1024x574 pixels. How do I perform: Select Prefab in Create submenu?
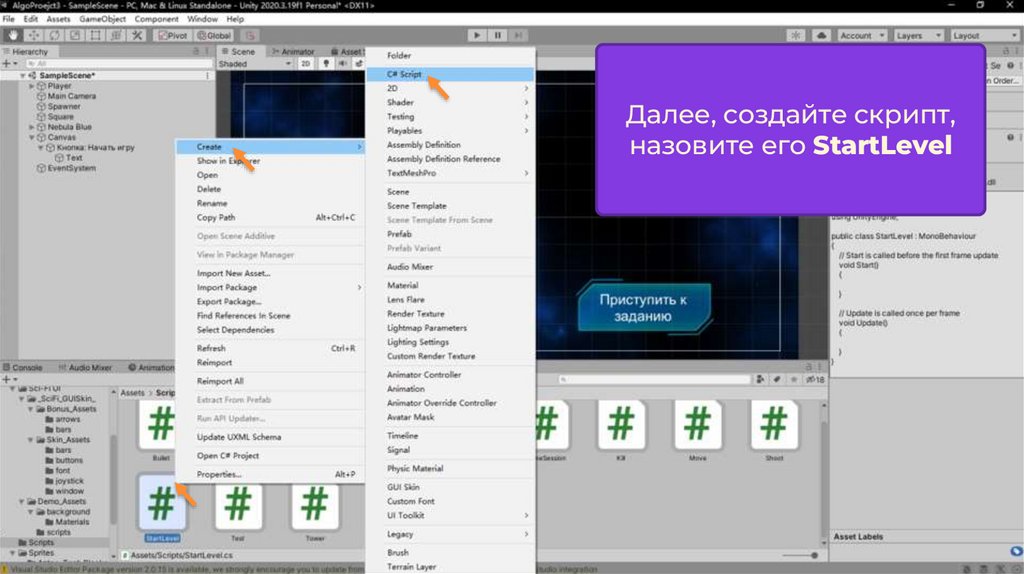[x=451, y=234]
